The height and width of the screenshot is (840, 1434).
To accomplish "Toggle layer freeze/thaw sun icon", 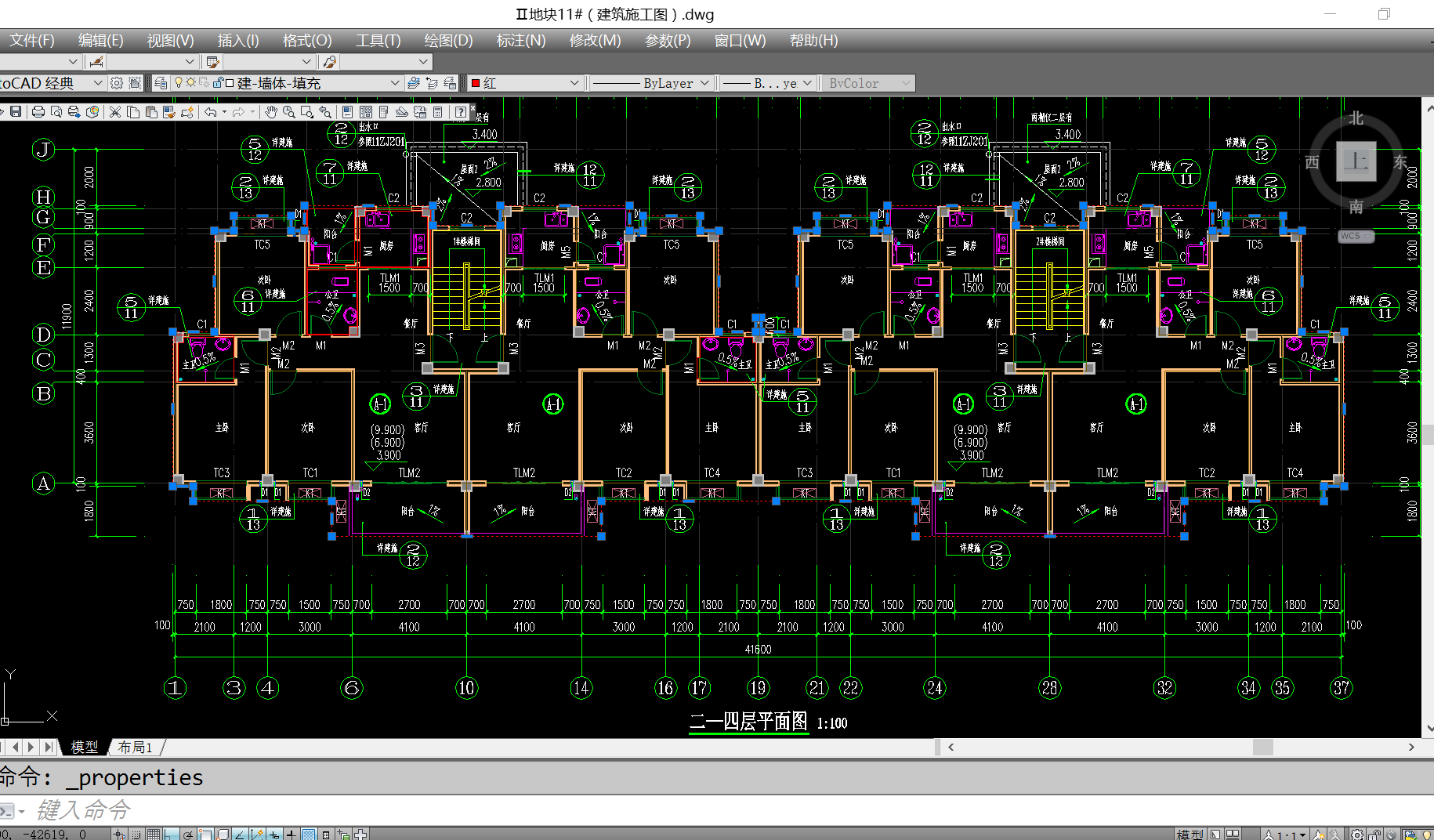I will [x=190, y=82].
